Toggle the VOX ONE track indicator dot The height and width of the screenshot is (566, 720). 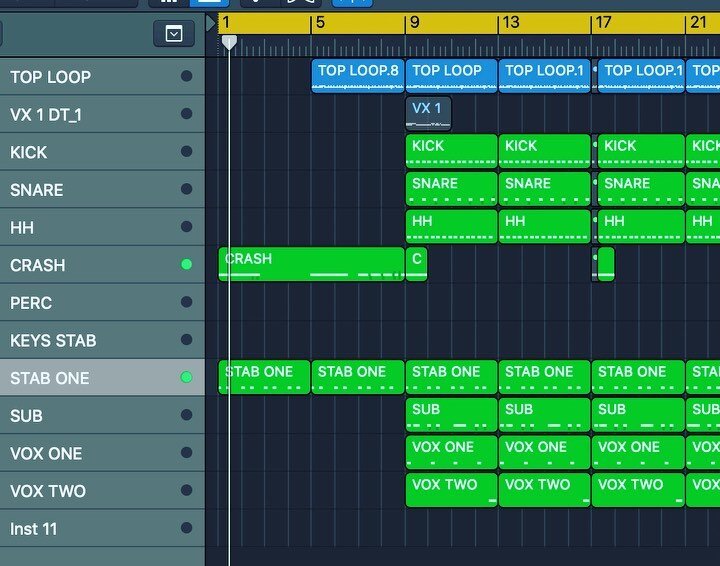[x=186, y=453]
